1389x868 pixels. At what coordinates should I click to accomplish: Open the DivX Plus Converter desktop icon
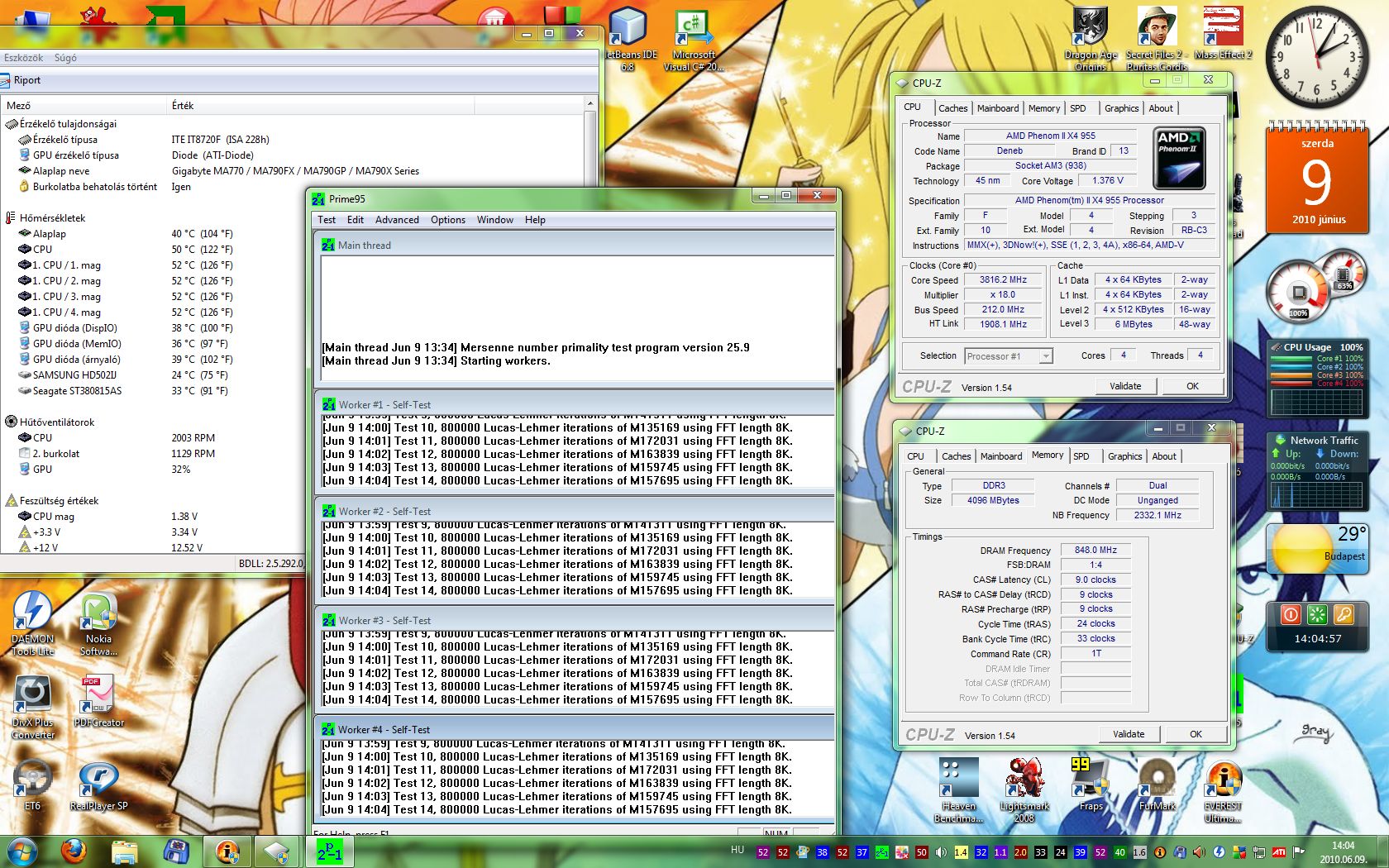click(33, 707)
